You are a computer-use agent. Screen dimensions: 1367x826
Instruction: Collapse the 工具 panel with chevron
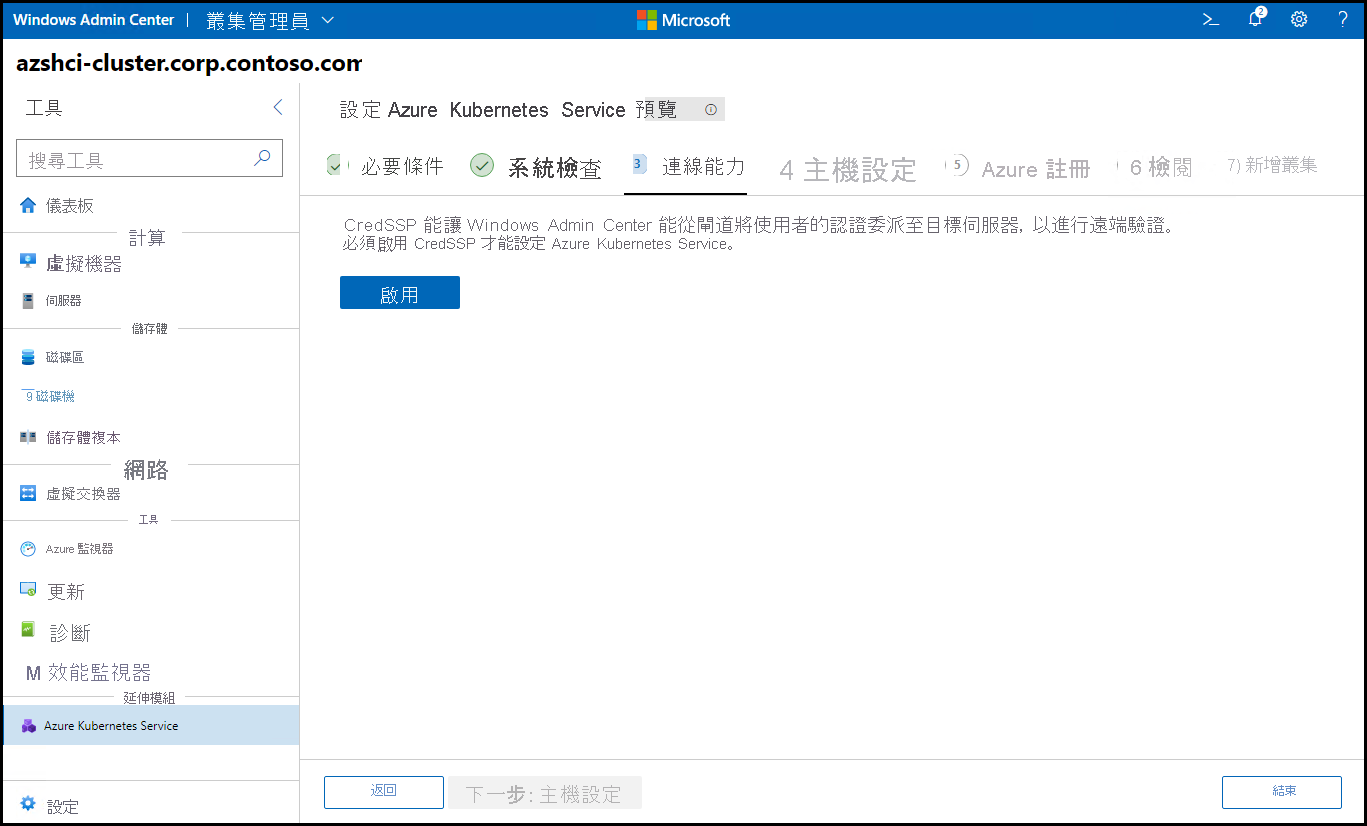(x=278, y=107)
